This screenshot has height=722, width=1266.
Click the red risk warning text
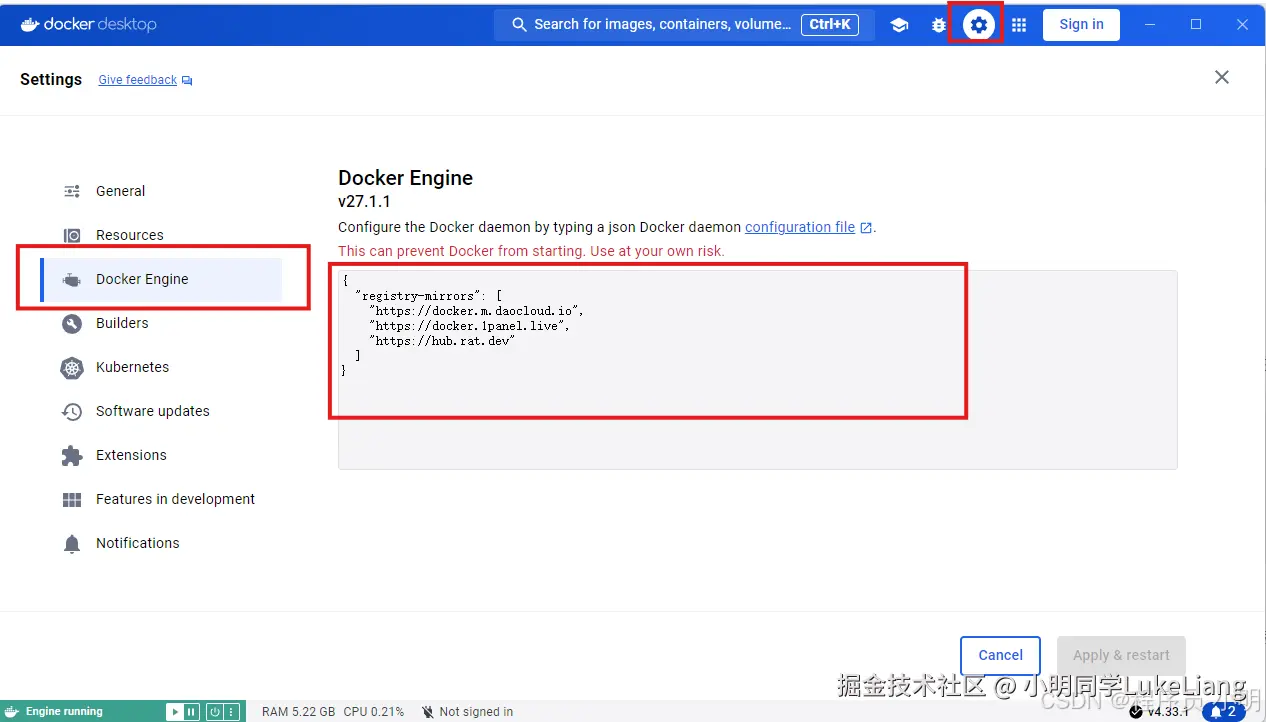tap(531, 251)
